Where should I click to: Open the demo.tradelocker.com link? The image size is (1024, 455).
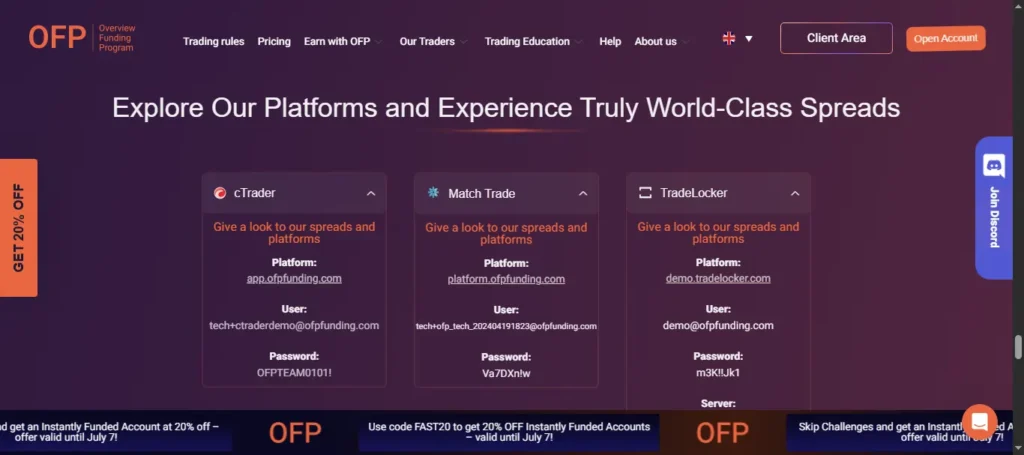click(718, 278)
